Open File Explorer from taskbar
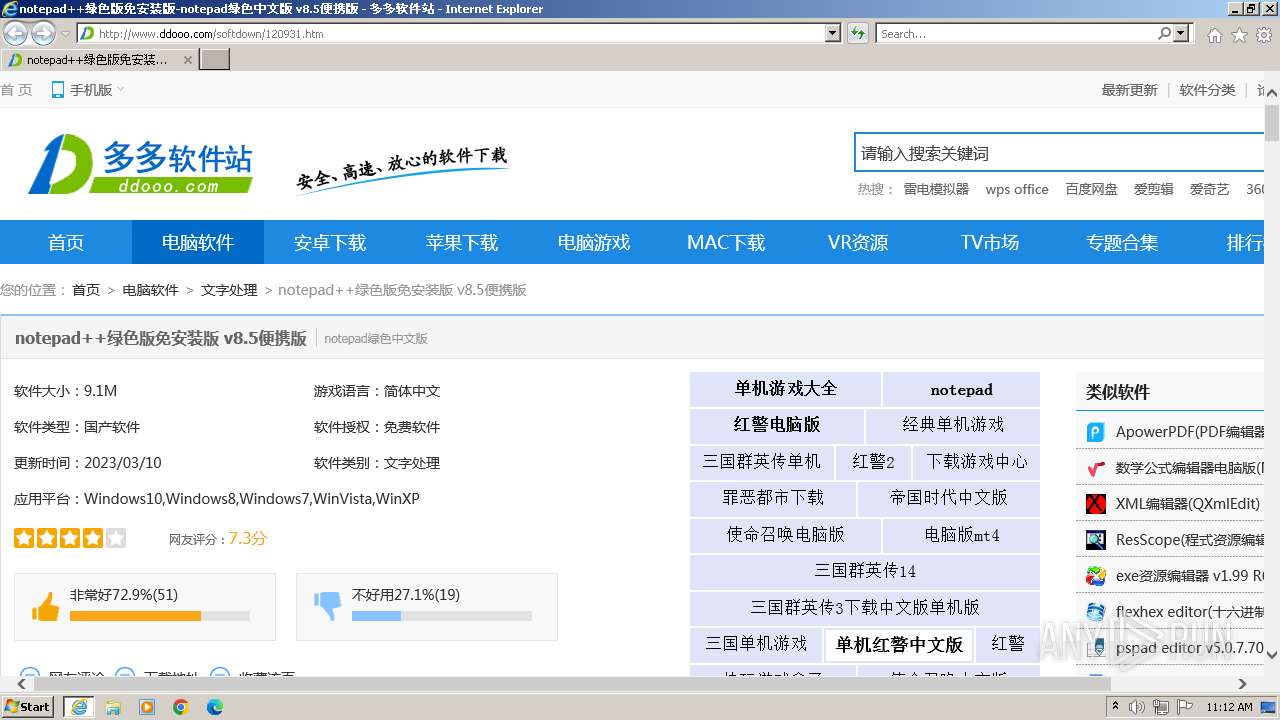1280x720 pixels. [x=113, y=707]
